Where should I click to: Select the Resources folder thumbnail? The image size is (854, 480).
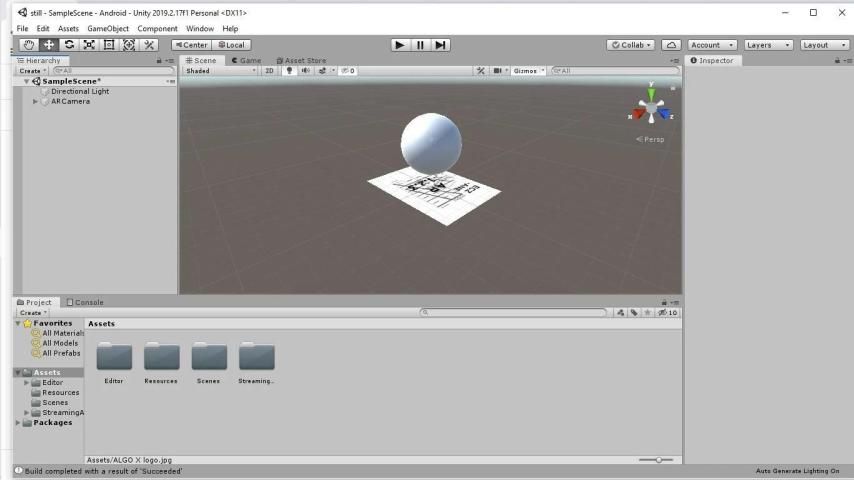(x=161, y=357)
